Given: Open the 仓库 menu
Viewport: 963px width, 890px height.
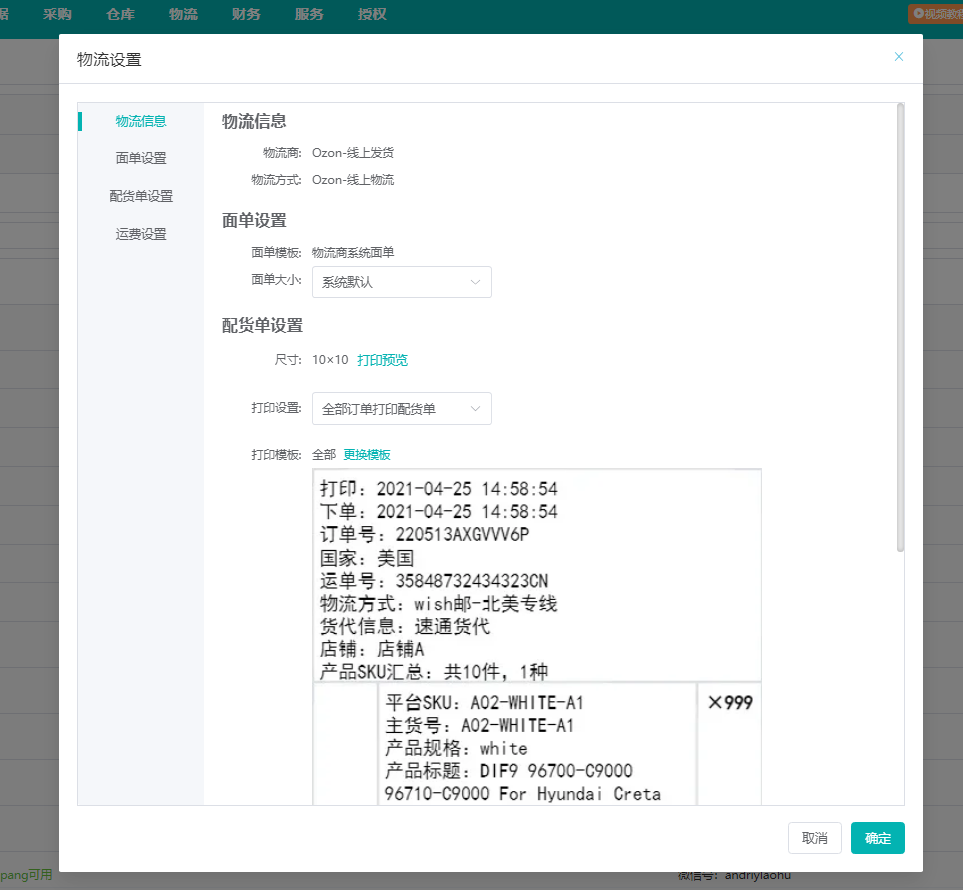Looking at the screenshot, I should [x=120, y=13].
